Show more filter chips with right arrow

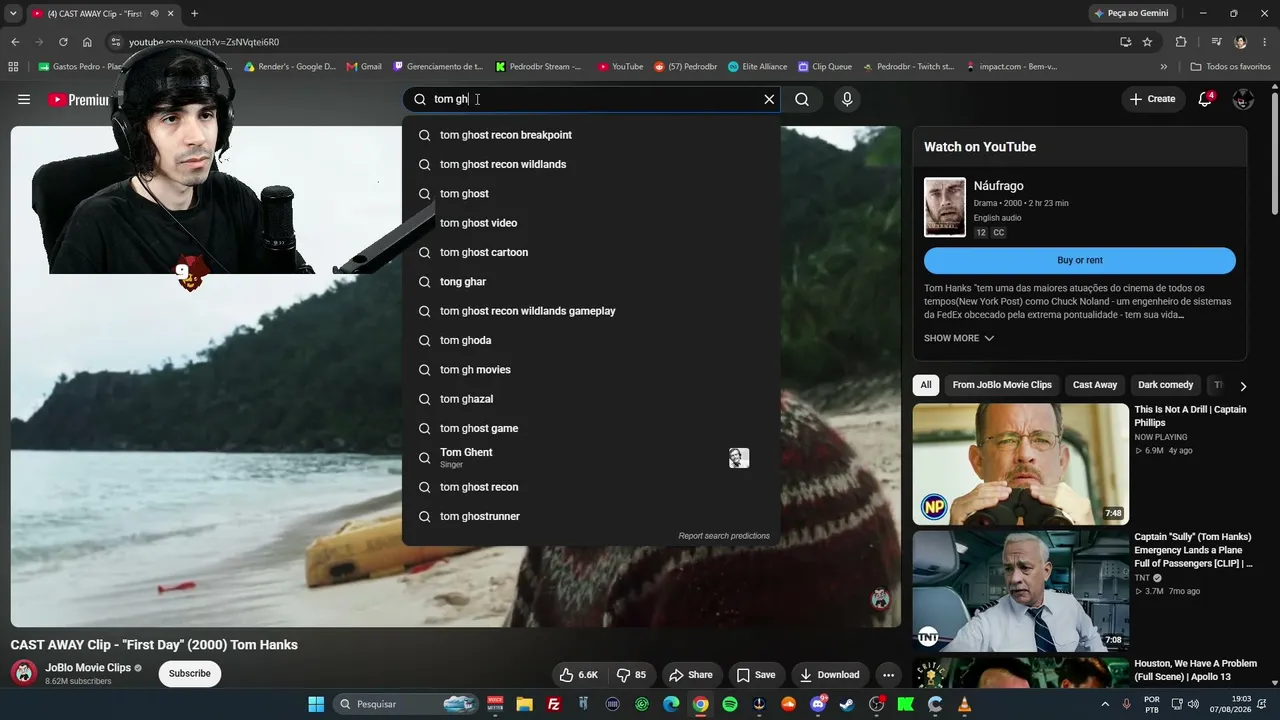[x=1243, y=386]
